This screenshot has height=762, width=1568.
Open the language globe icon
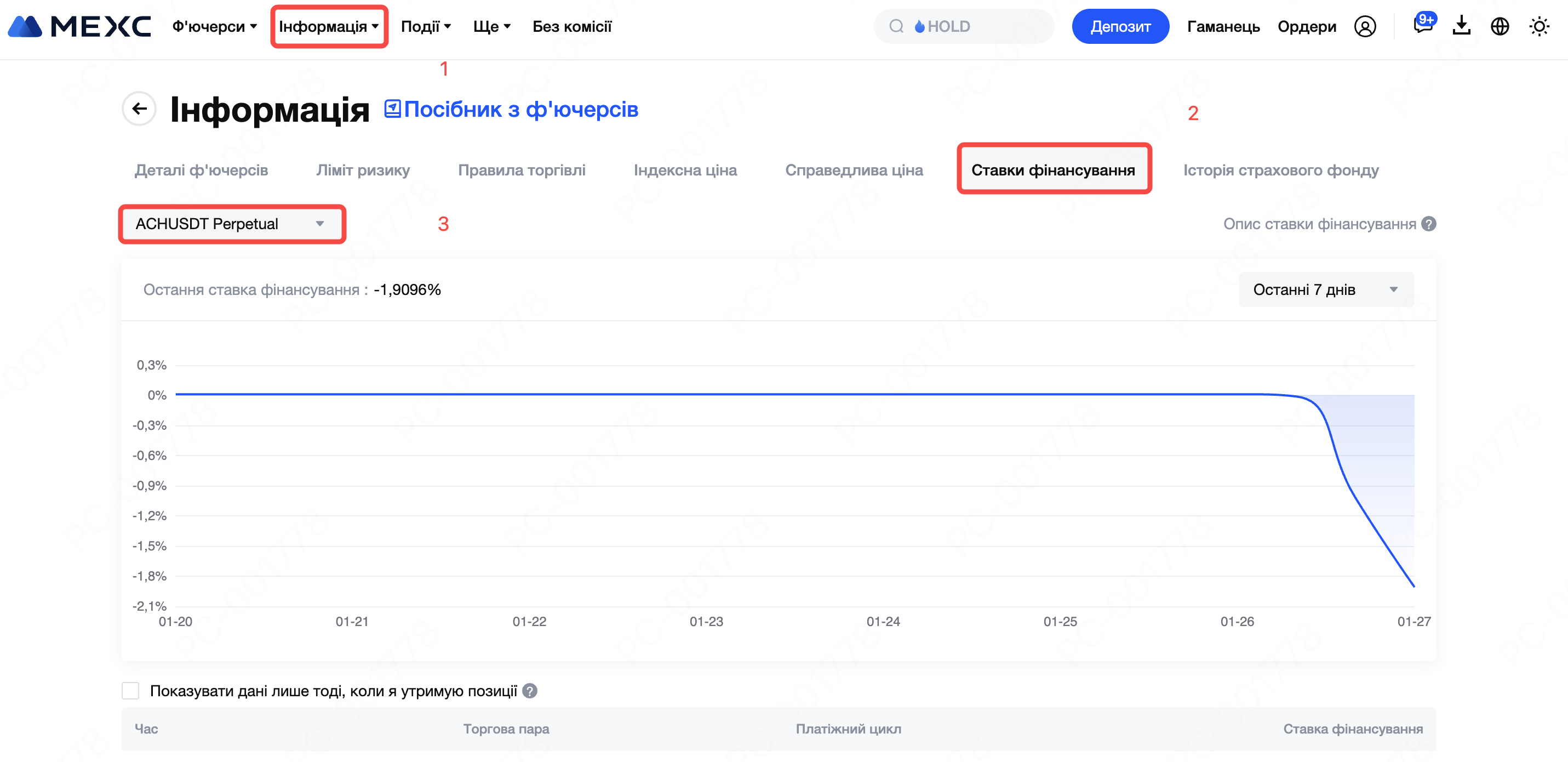pos(1499,26)
